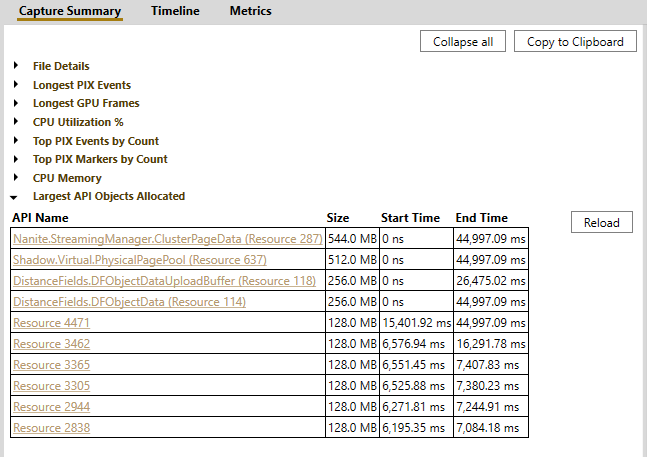The image size is (647, 457).
Task: Open the Resource 2944 link
Action: pyautogui.click(x=51, y=407)
